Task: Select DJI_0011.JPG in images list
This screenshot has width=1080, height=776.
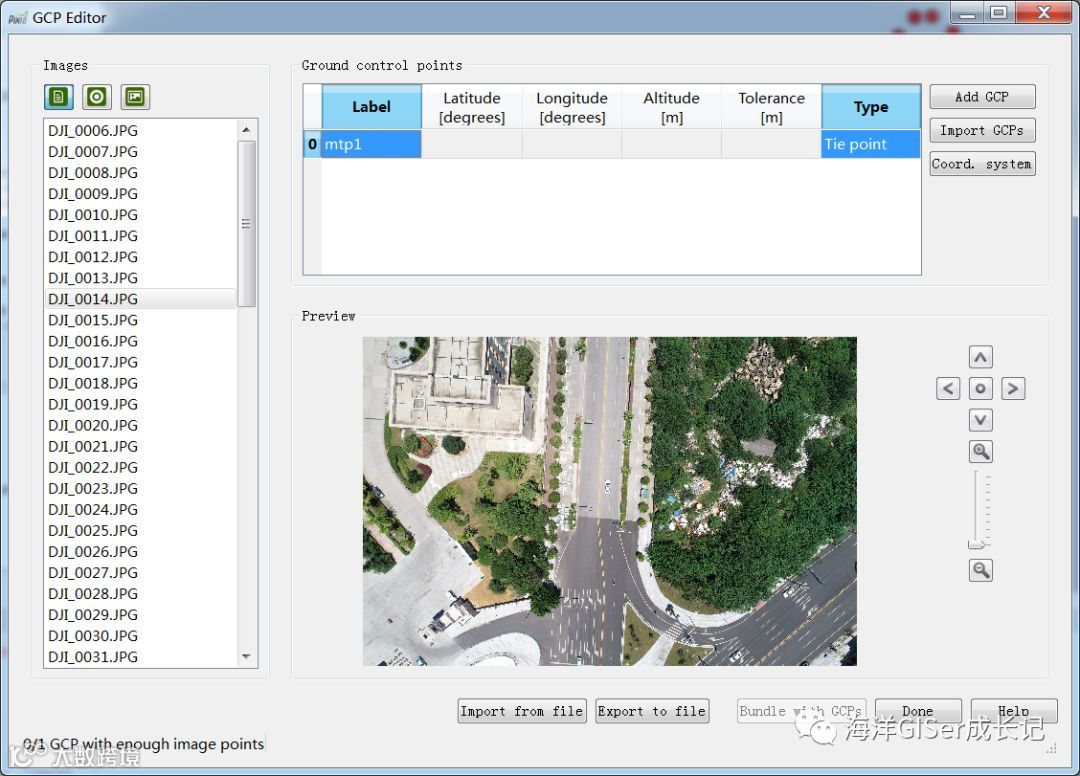Action: [141, 235]
